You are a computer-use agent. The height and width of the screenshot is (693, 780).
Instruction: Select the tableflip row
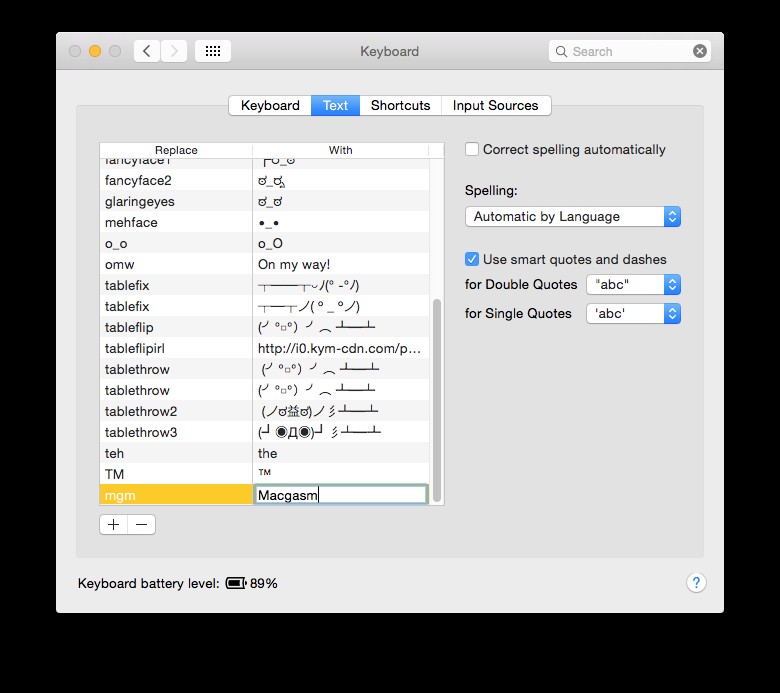265,327
